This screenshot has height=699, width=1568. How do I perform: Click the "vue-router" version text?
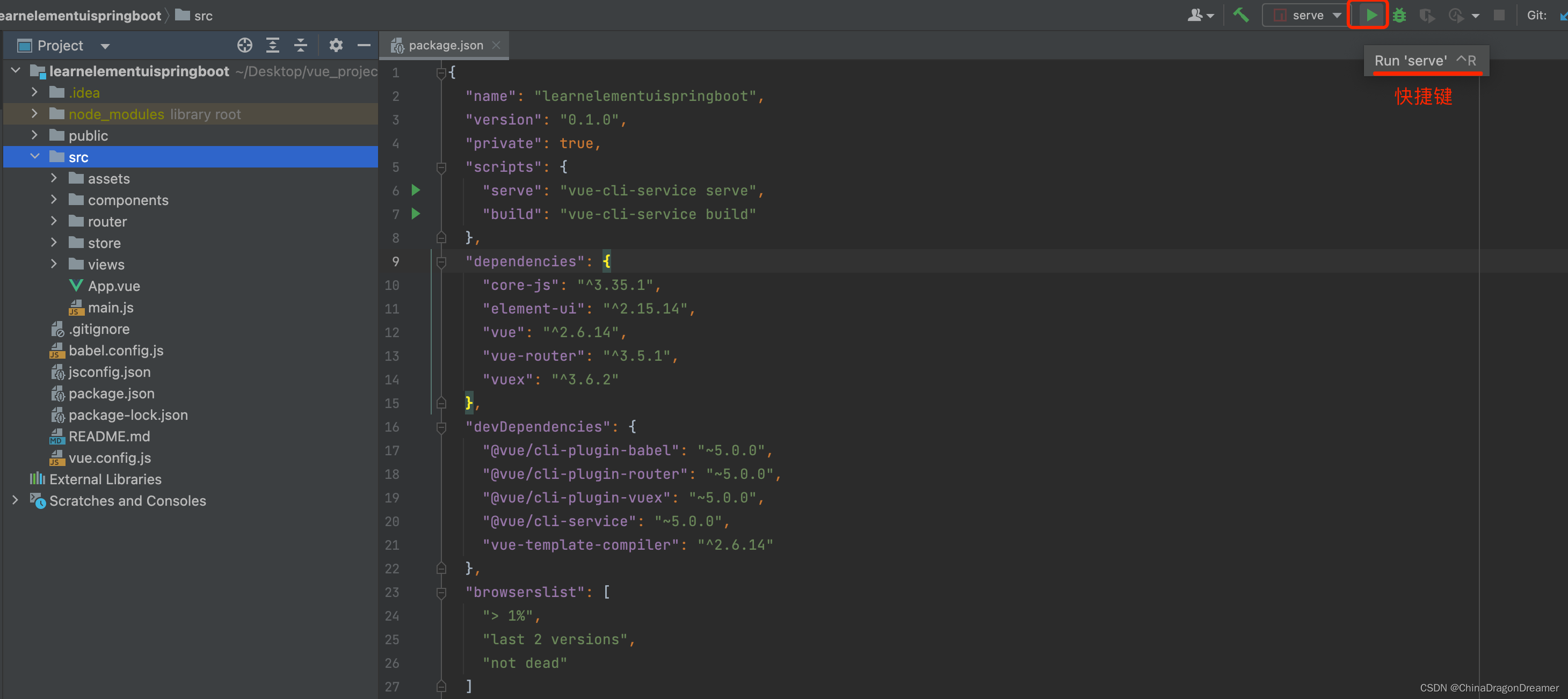636,356
